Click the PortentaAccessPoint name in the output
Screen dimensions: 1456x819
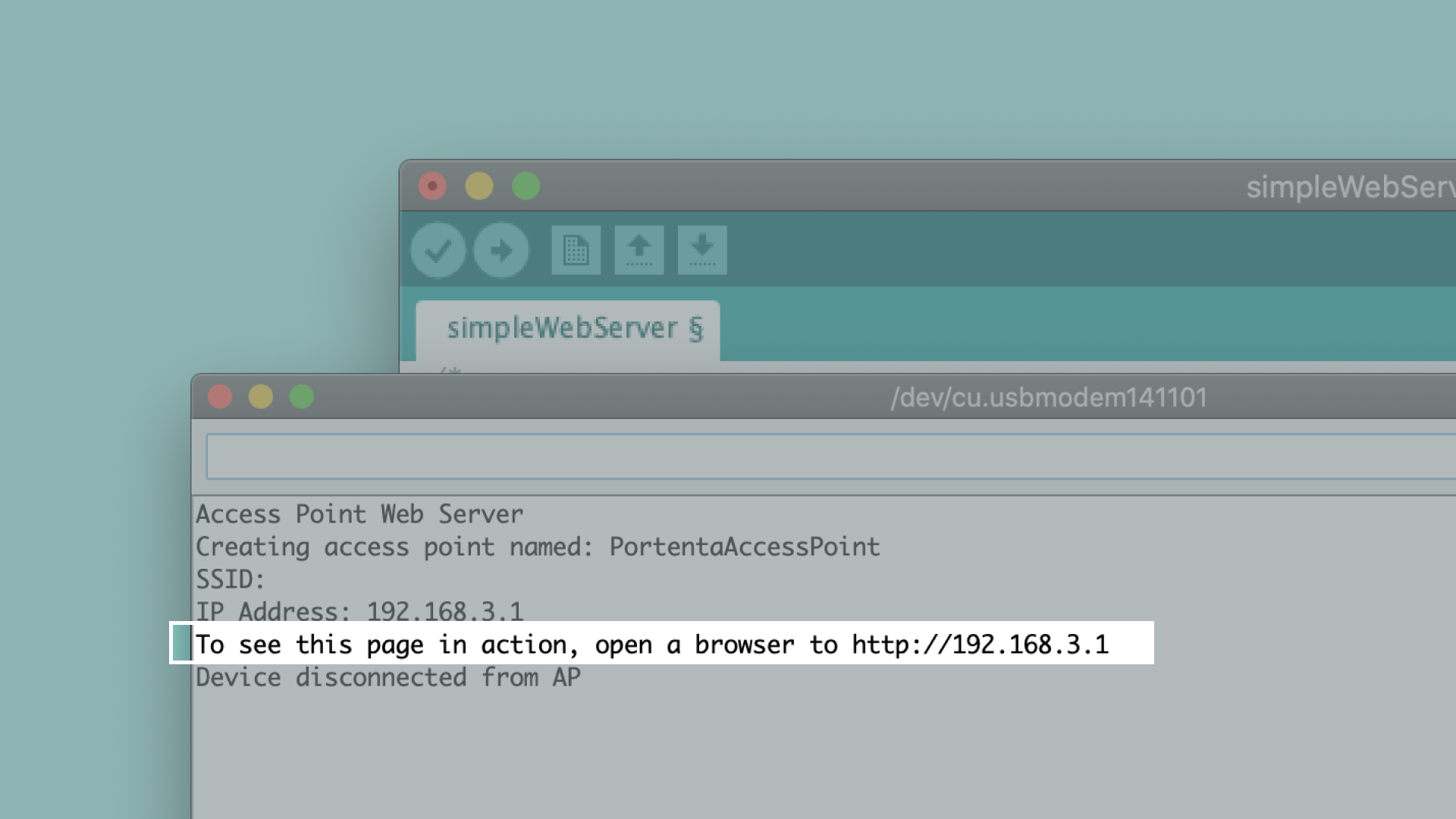(x=744, y=547)
